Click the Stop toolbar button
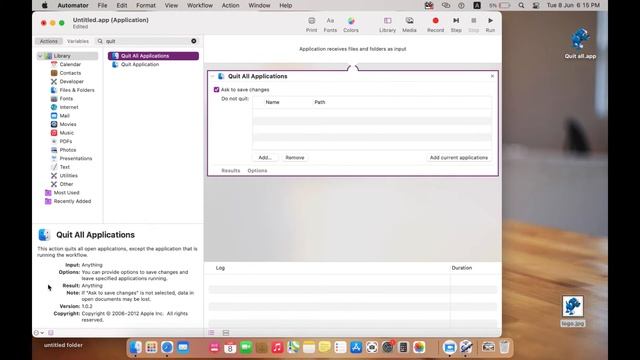Image resolution: width=640 pixels, height=360 pixels. coord(473,24)
